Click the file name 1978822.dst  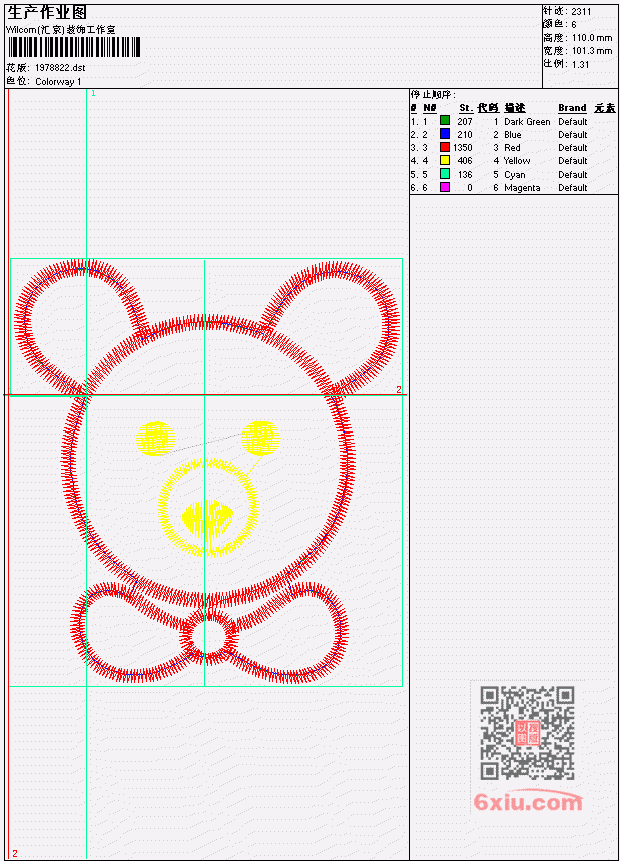click(60, 68)
